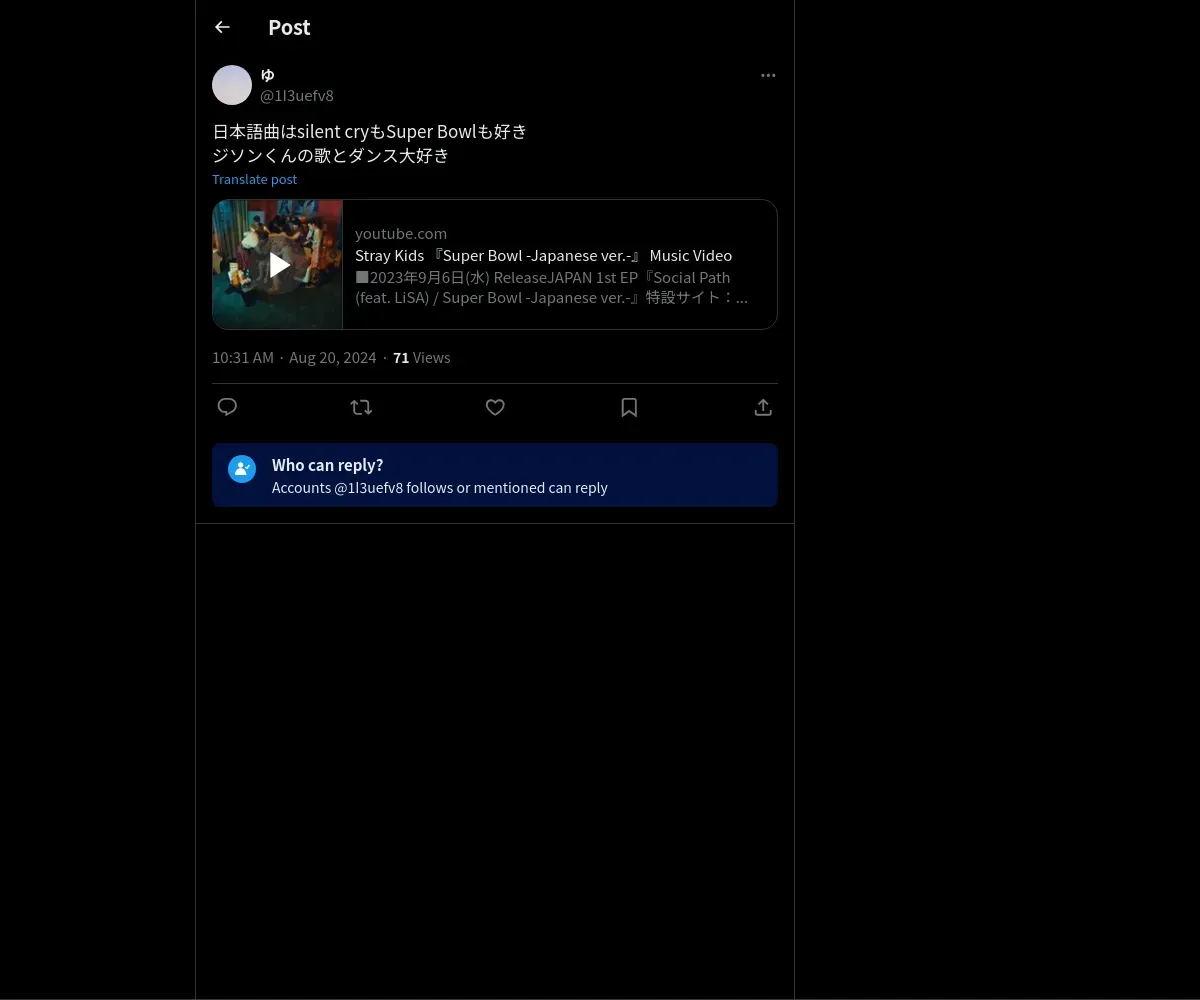The image size is (1200, 1000).
Task: Open the ゆ profile avatar
Action: coord(232,85)
